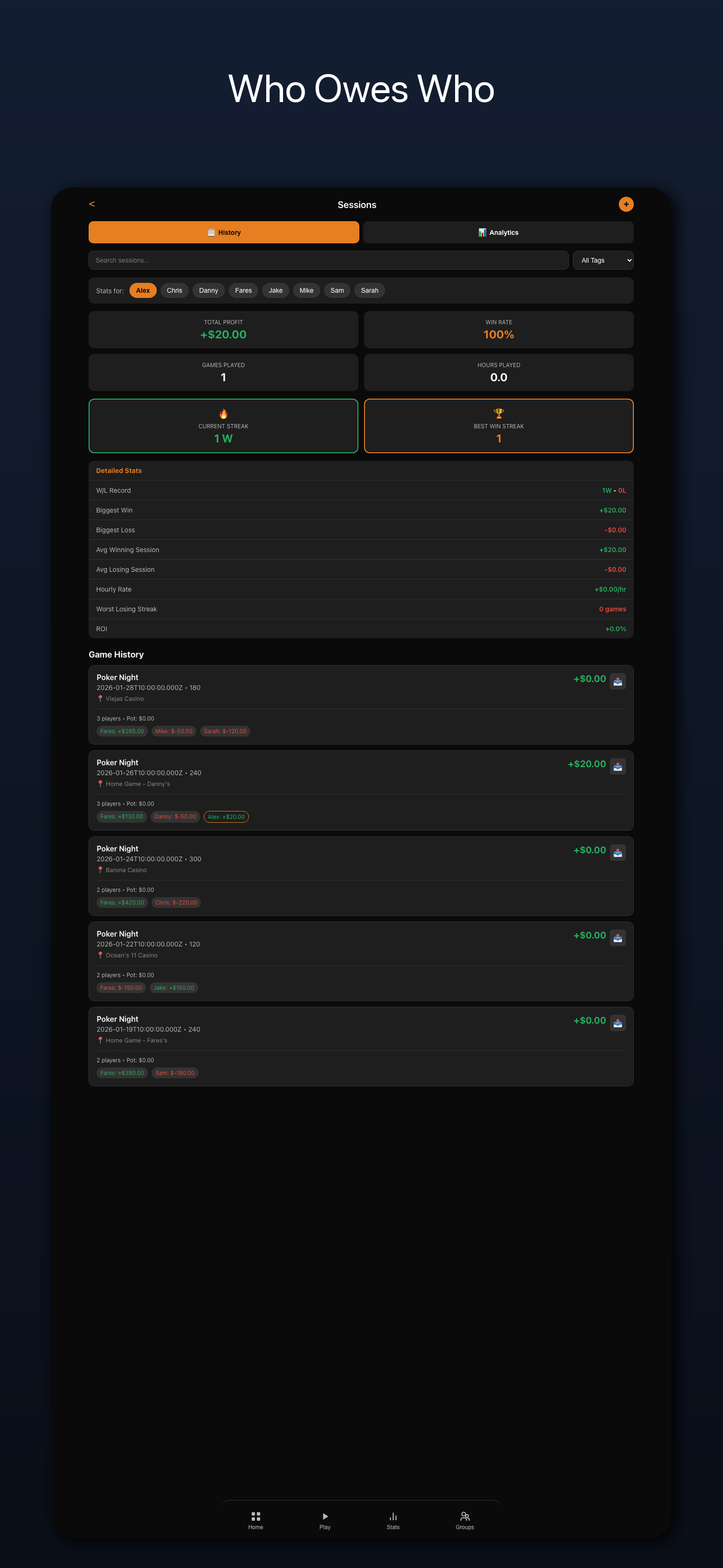Show stats for Sarah

(x=369, y=290)
